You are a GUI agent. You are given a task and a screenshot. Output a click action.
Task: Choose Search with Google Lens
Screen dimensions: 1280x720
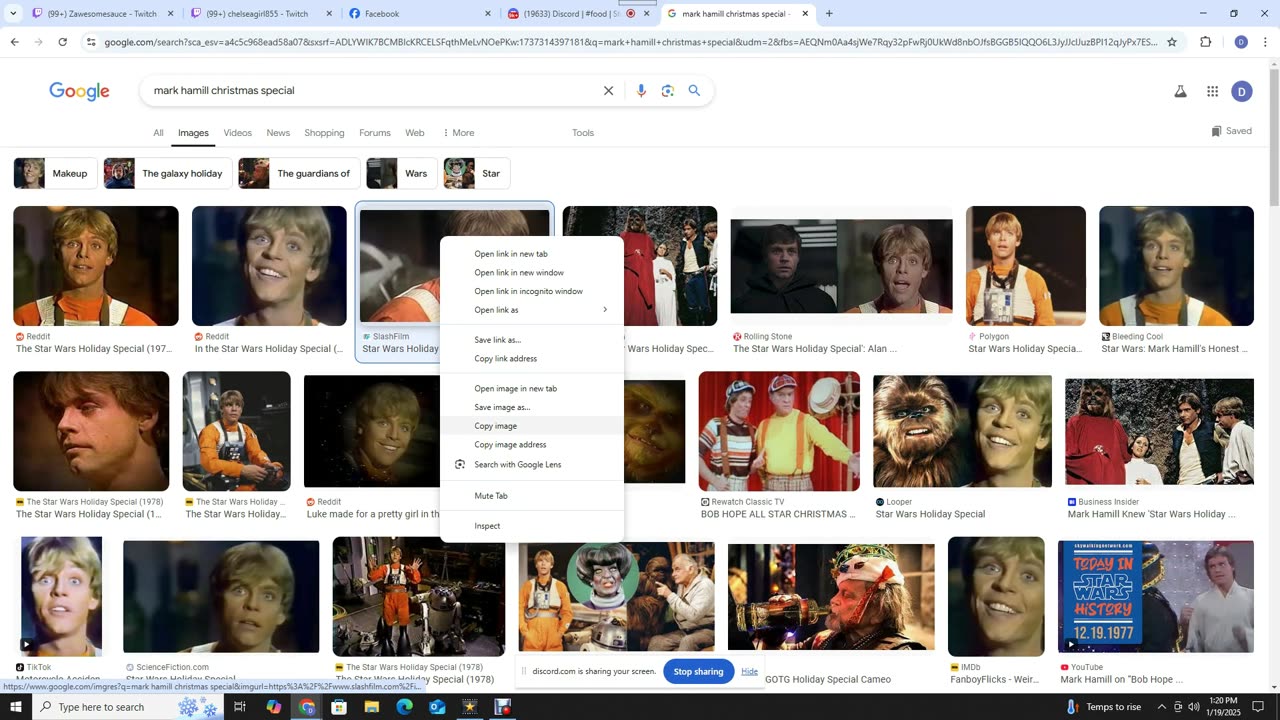point(532,465)
